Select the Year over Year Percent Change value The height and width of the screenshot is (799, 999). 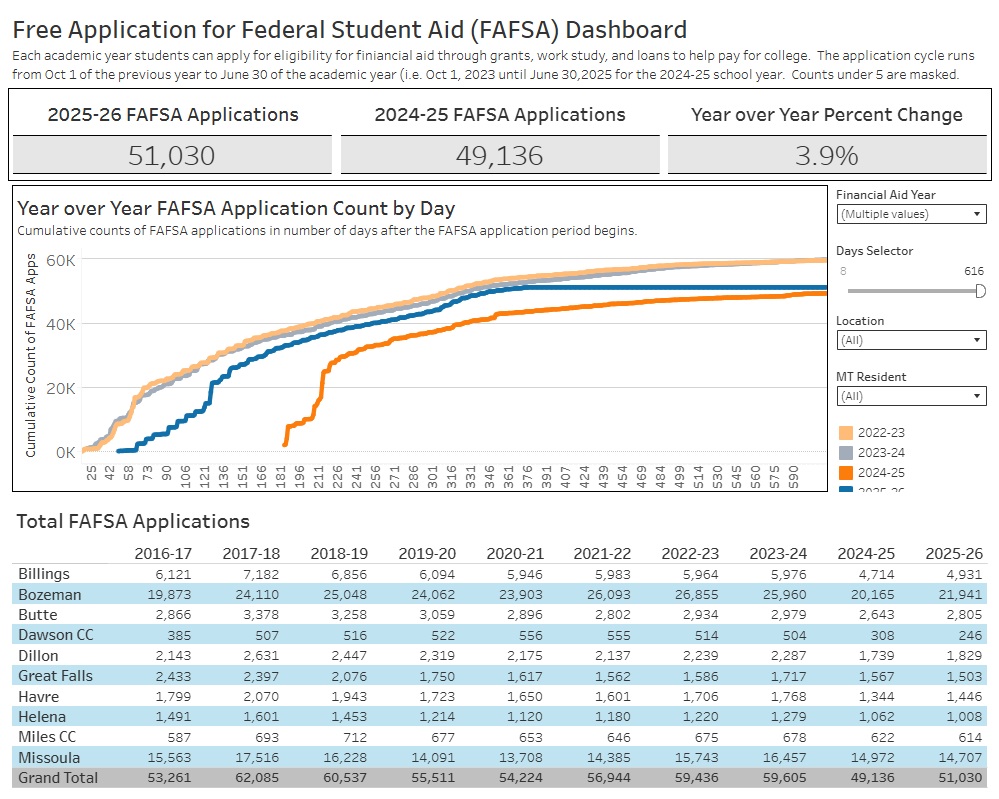[x=828, y=153]
